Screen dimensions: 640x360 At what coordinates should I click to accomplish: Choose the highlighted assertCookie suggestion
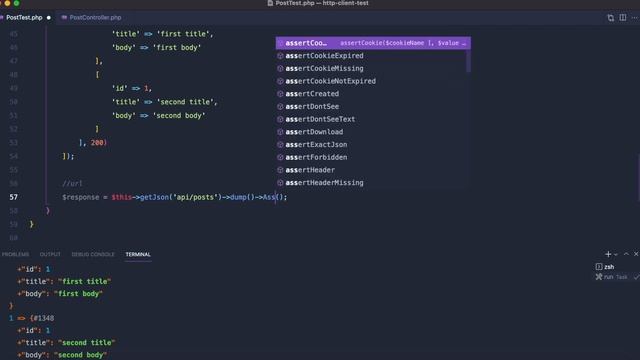[x=373, y=43]
